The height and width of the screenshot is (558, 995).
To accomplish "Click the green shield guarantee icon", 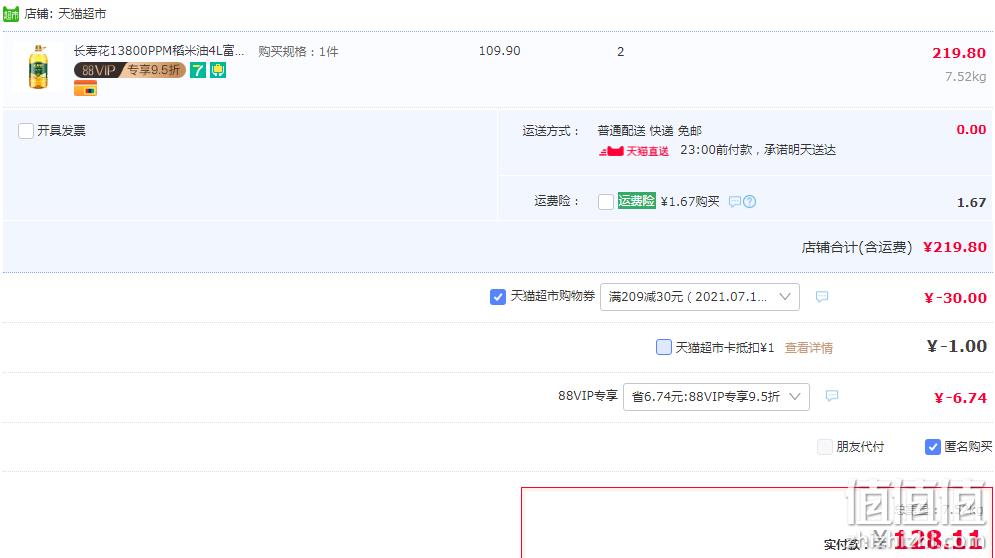I will [x=218, y=70].
